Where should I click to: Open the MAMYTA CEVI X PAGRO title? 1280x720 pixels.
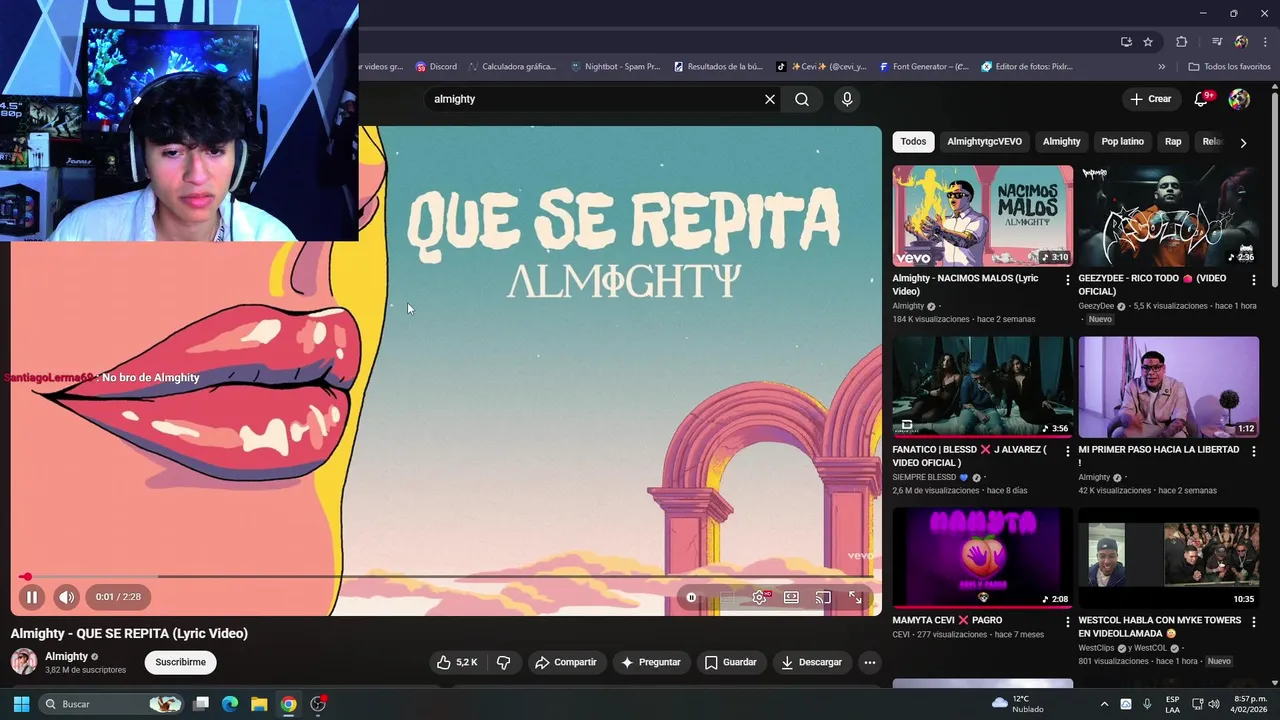point(947,620)
